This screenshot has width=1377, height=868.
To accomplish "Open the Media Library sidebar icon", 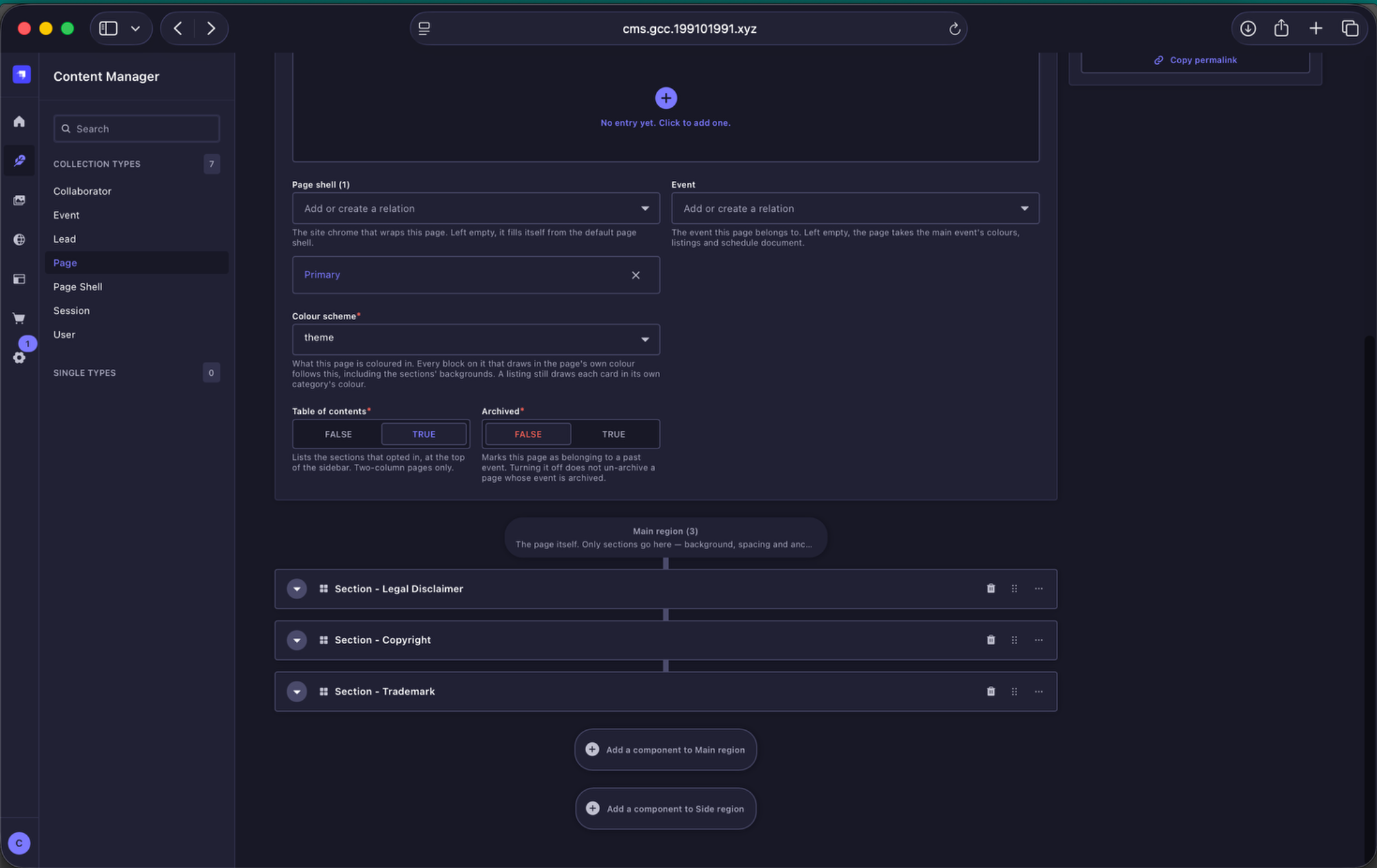I will click(x=20, y=200).
